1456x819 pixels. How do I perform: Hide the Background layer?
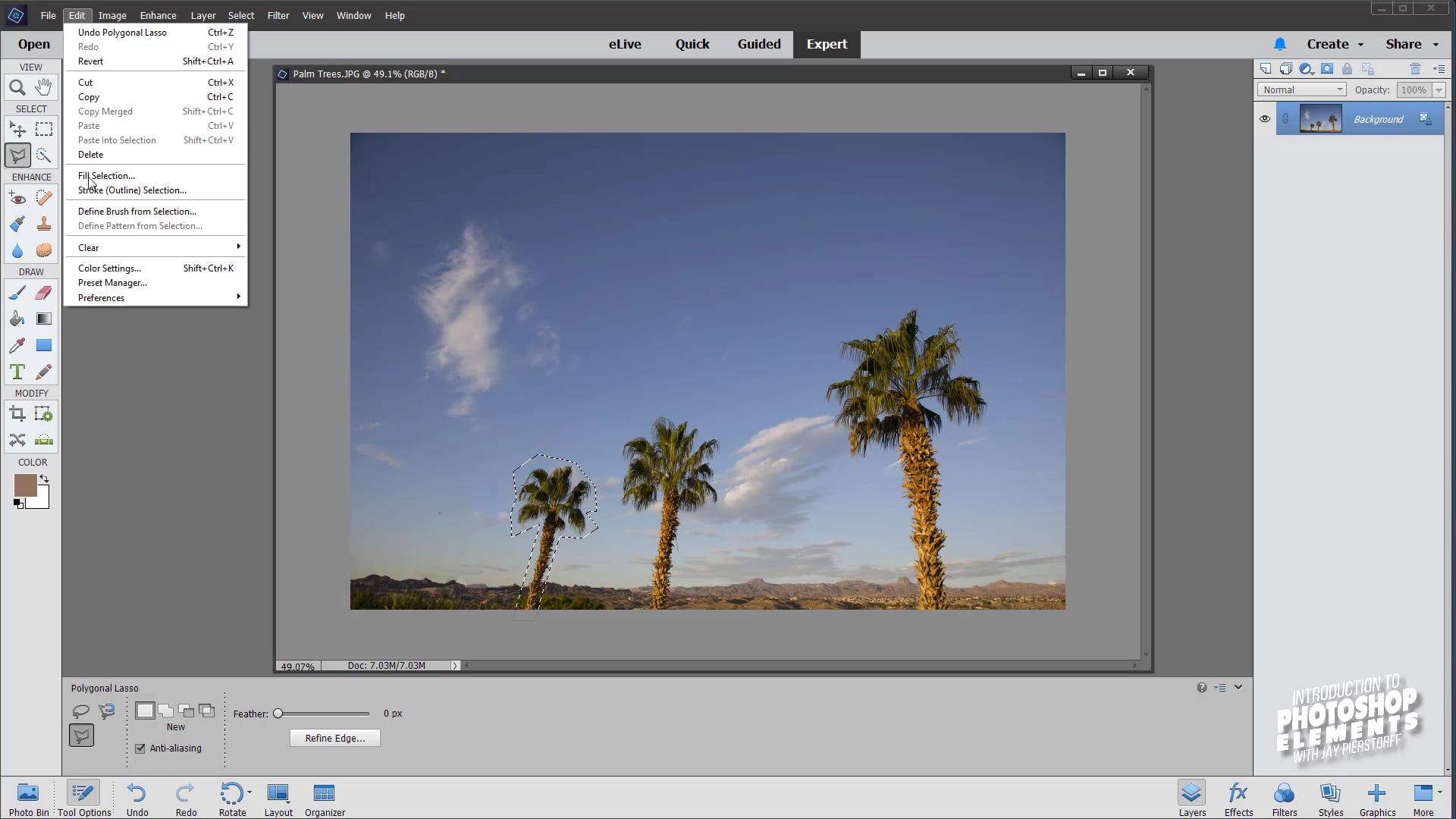(1265, 119)
